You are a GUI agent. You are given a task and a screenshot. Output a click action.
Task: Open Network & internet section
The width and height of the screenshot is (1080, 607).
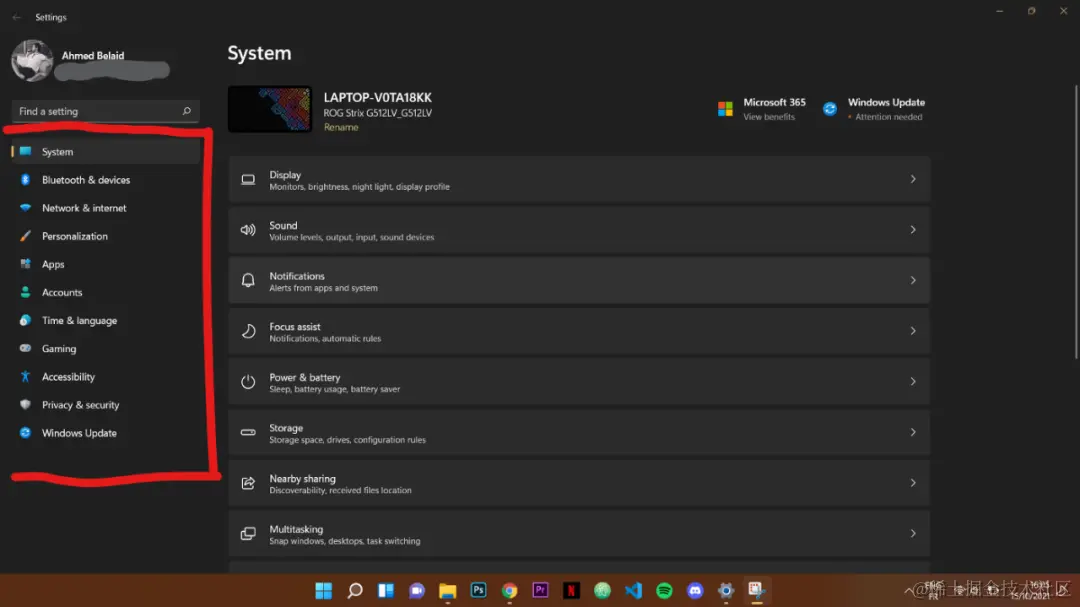click(x=105, y=208)
